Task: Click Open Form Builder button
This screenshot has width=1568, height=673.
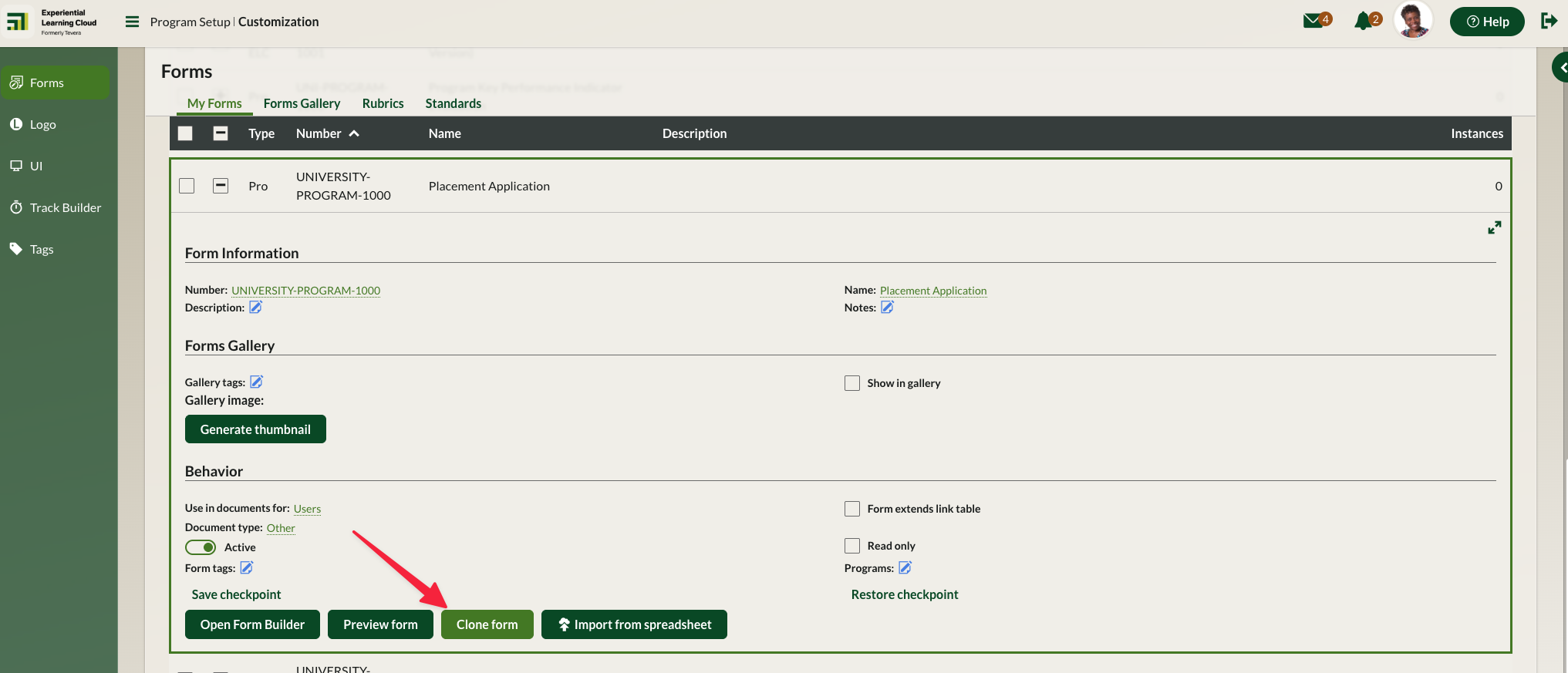Action: pyautogui.click(x=252, y=624)
